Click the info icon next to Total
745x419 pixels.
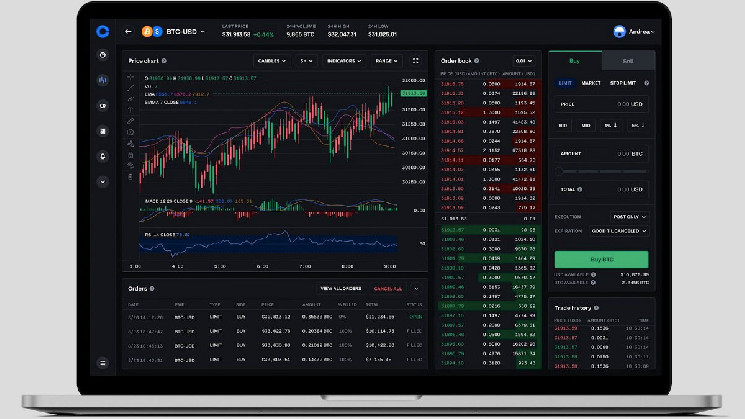[x=580, y=189]
